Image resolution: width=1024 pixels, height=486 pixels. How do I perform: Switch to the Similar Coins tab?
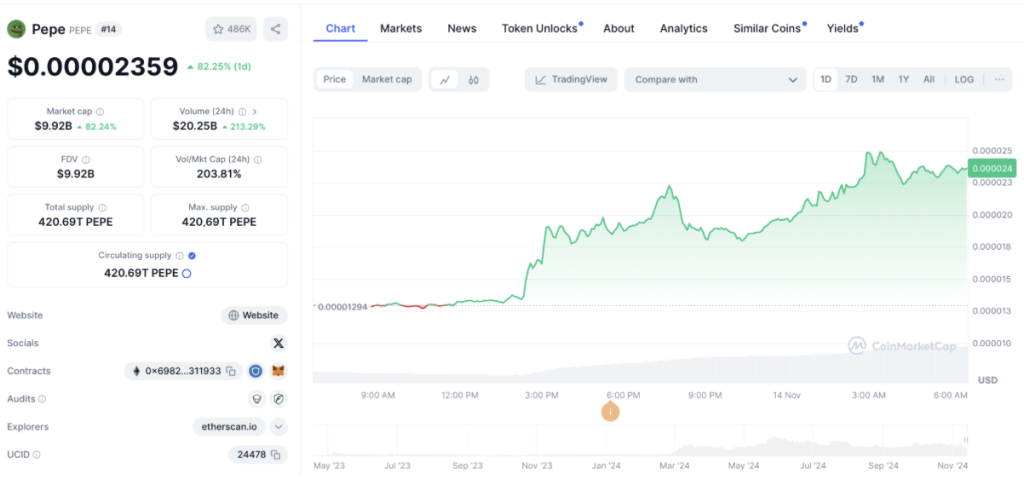click(x=767, y=29)
